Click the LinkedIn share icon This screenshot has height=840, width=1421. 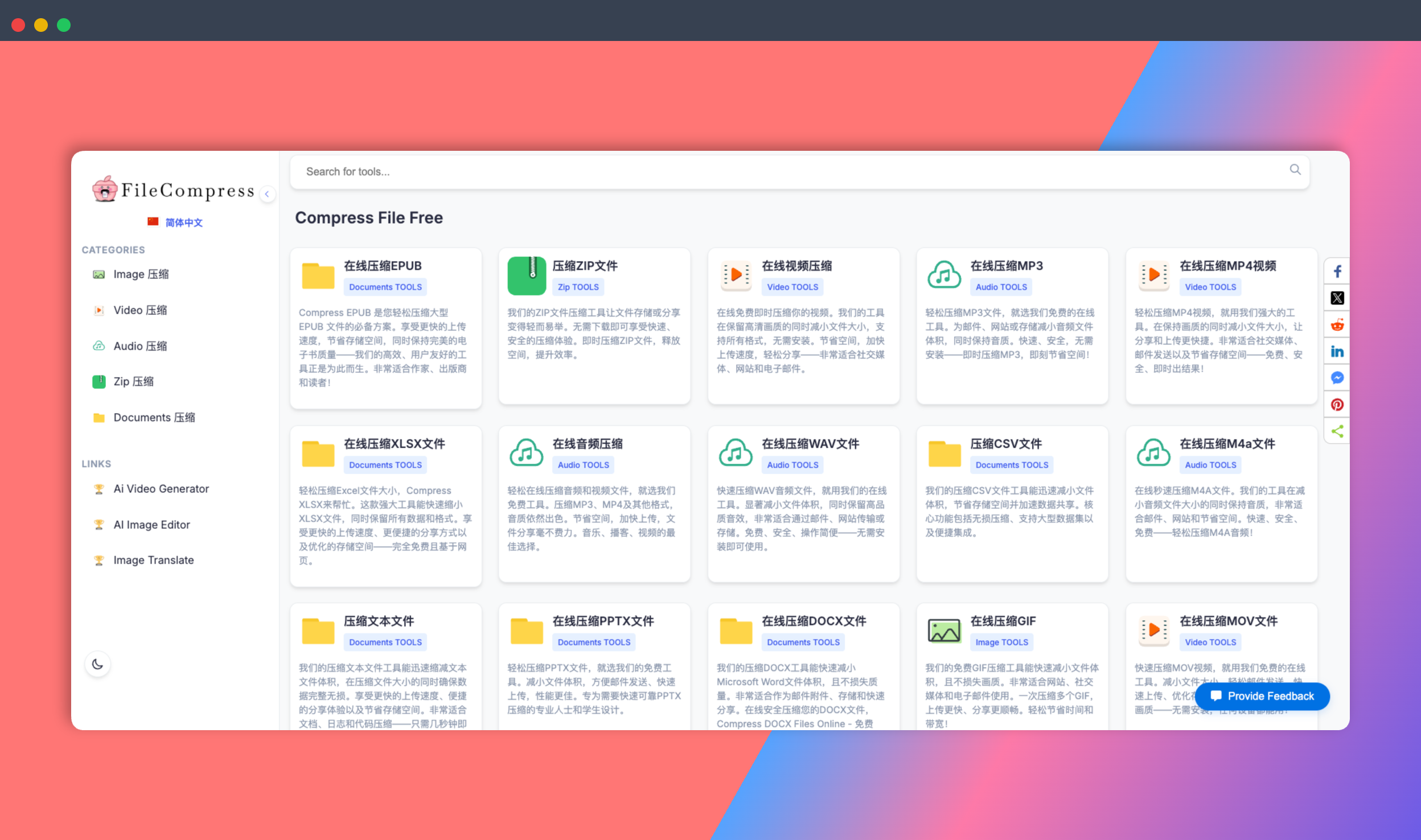pos(1337,351)
